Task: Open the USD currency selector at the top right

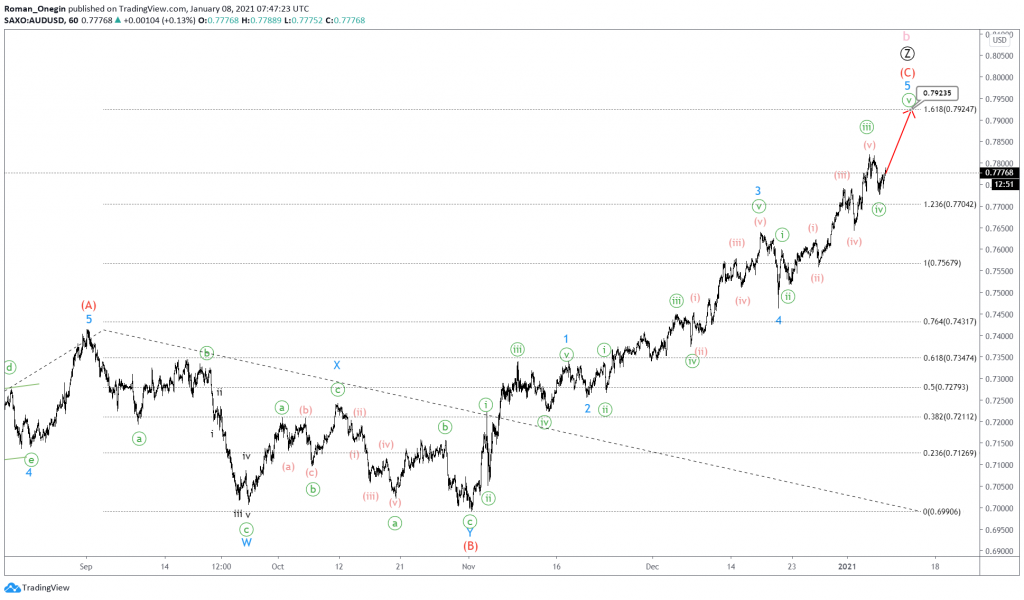Action: click(999, 41)
